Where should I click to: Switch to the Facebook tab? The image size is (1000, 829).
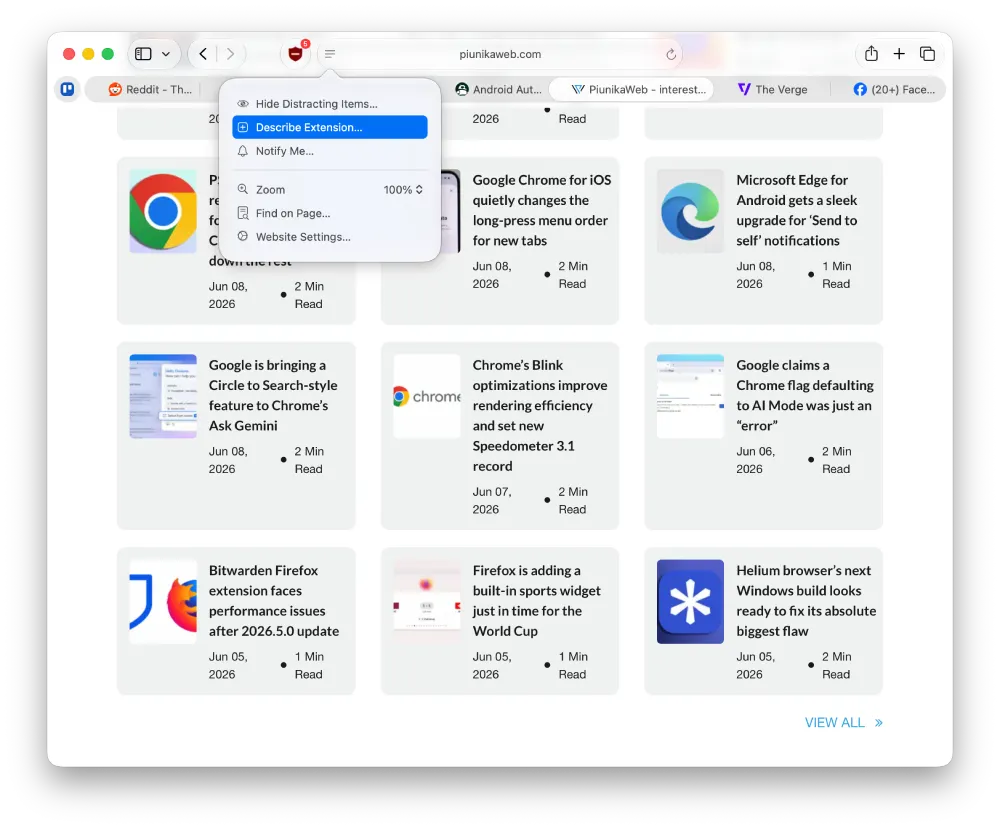point(894,89)
